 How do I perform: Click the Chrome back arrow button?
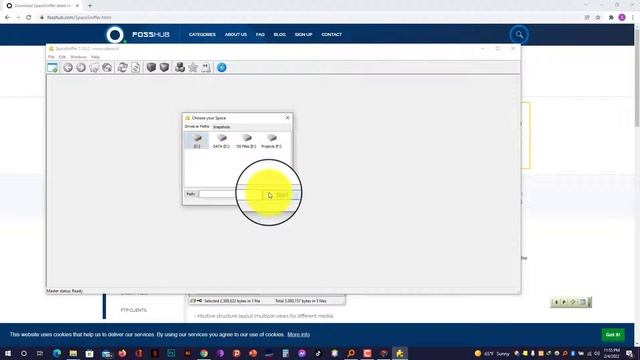(7, 18)
